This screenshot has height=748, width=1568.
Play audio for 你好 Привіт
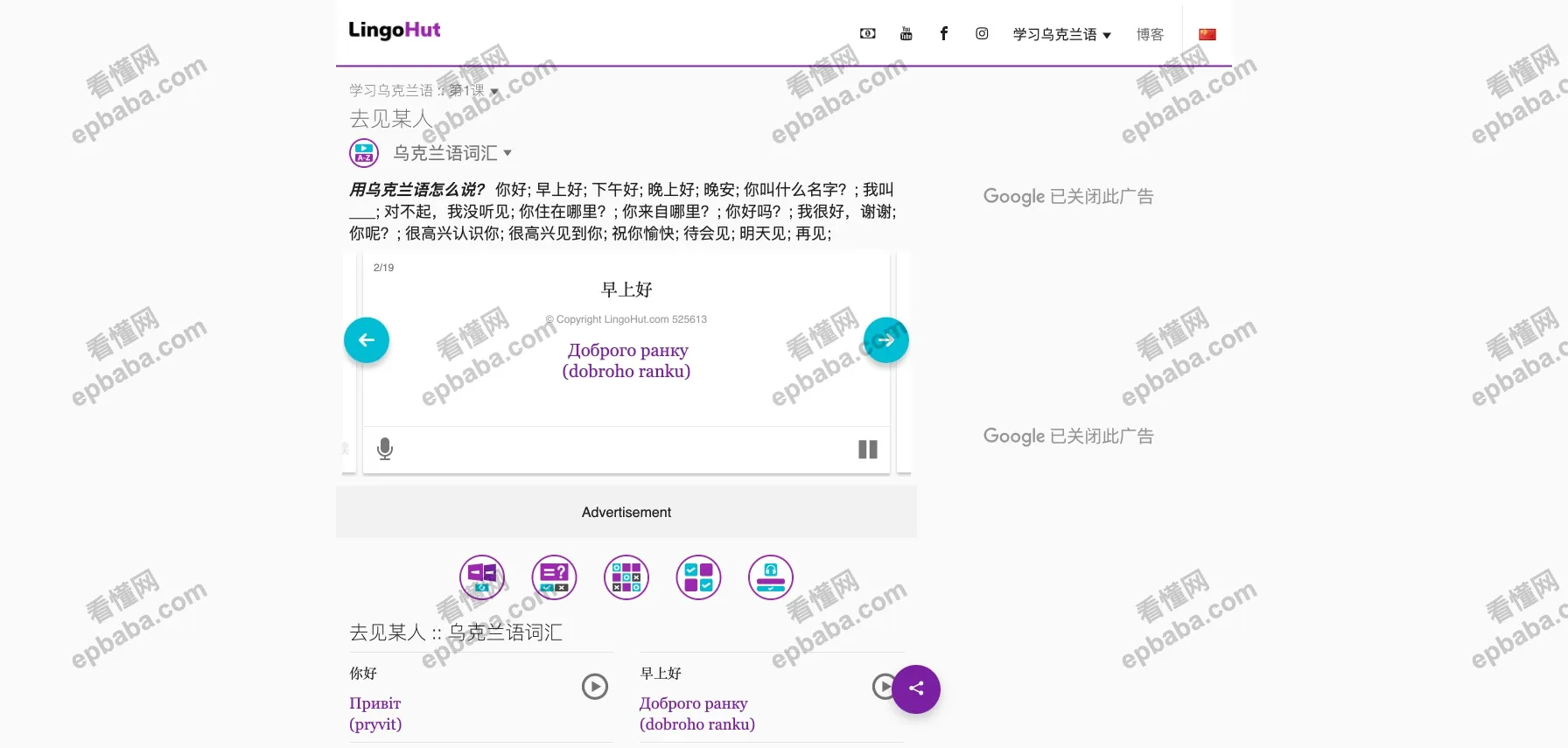pos(595,687)
